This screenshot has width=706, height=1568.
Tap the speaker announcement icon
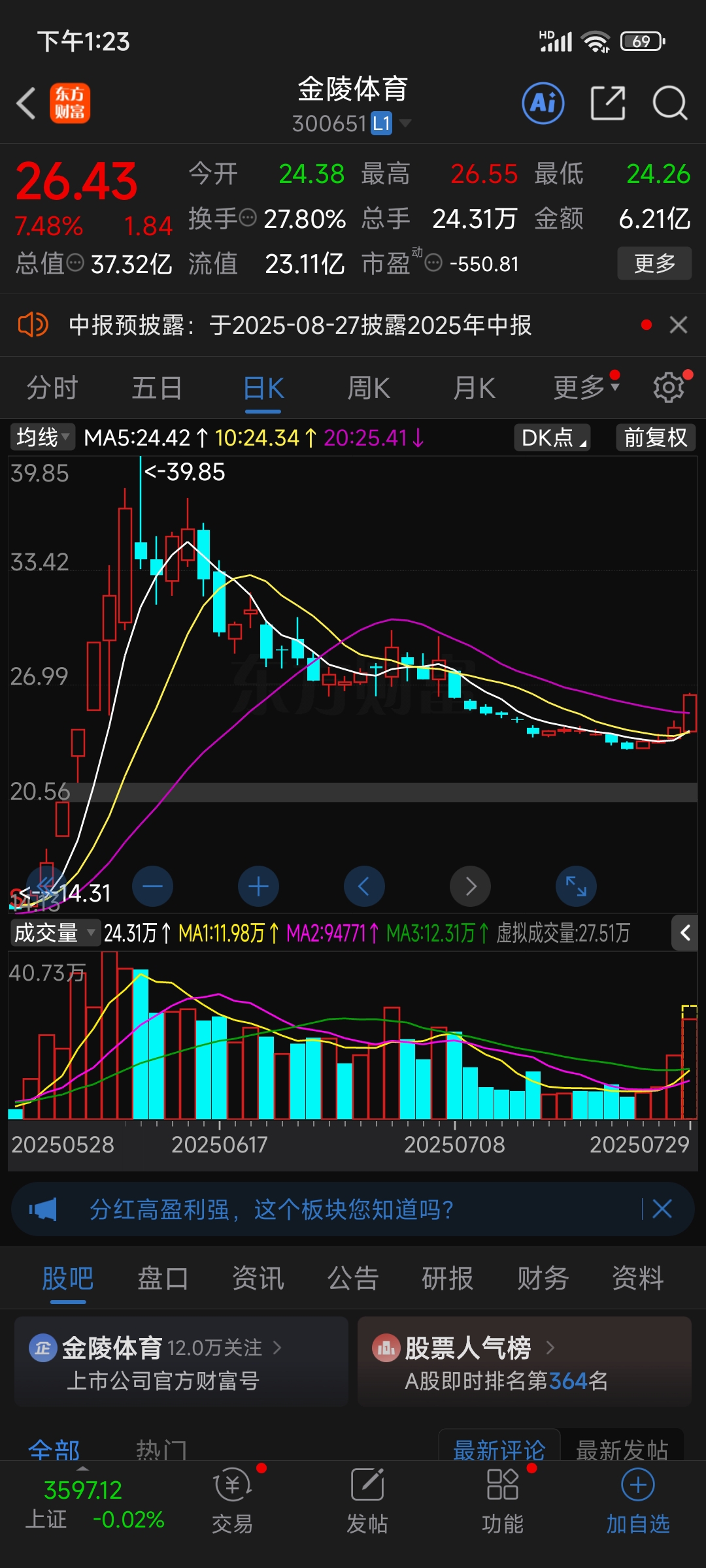33,325
